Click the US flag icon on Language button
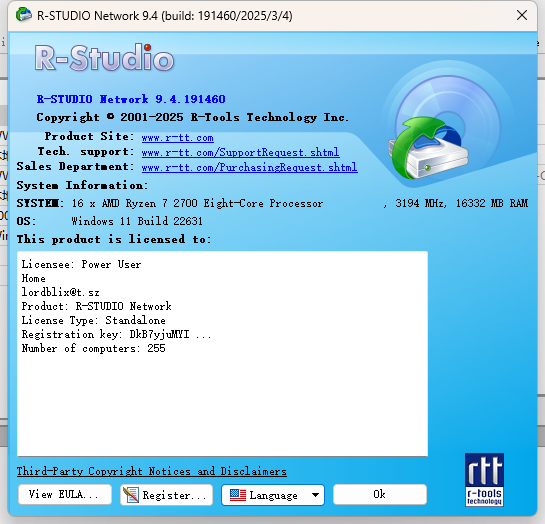Viewport: 545px width, 524px height. [238, 495]
